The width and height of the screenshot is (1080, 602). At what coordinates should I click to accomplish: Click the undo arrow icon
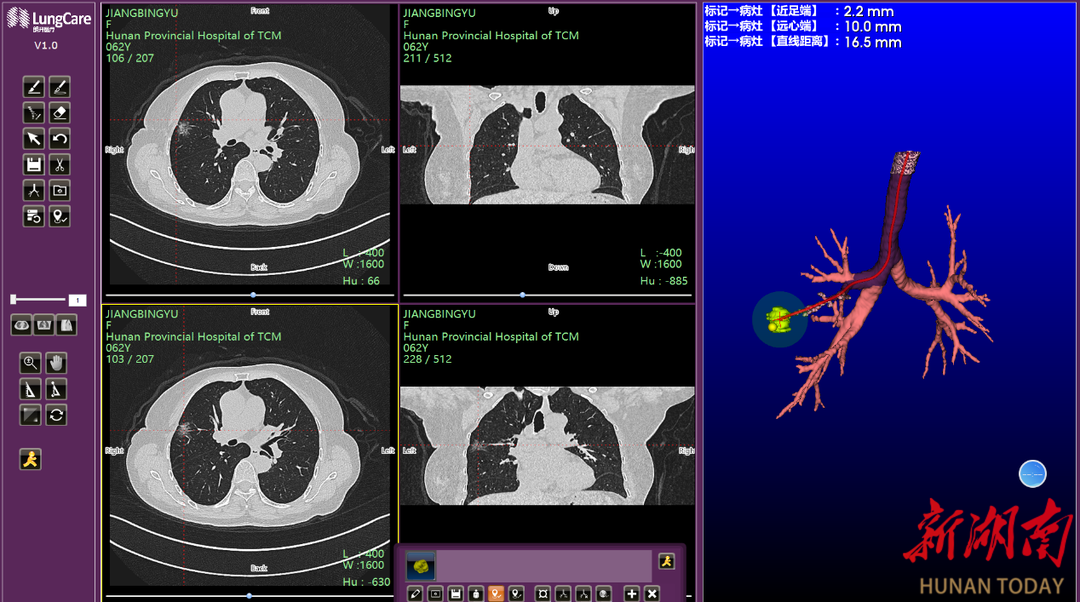click(x=59, y=139)
